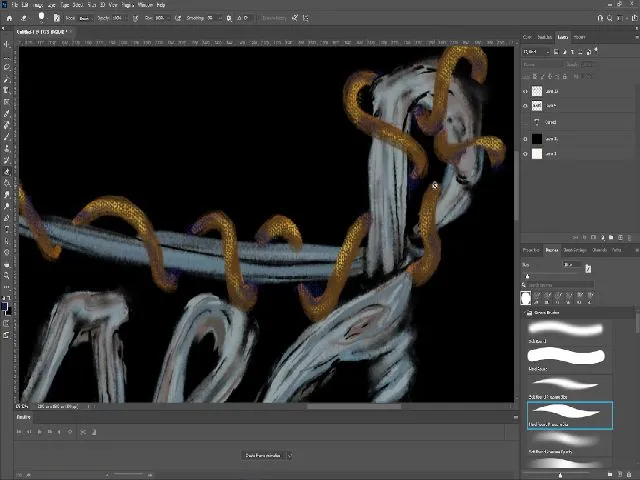Open the Window menu
This screenshot has height=480, width=640.
tap(145, 5)
